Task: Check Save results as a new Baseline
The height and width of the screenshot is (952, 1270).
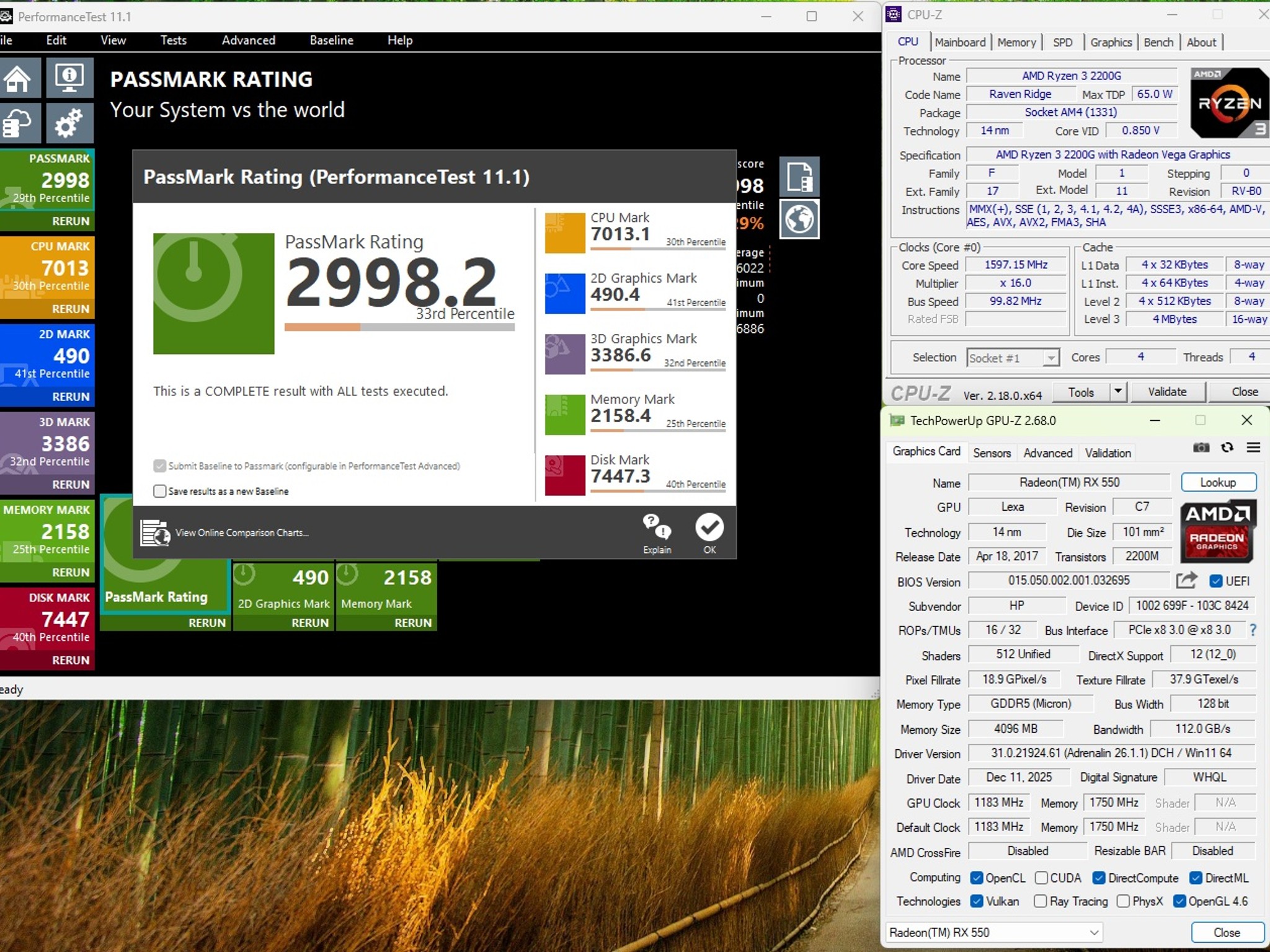Action: click(160, 491)
